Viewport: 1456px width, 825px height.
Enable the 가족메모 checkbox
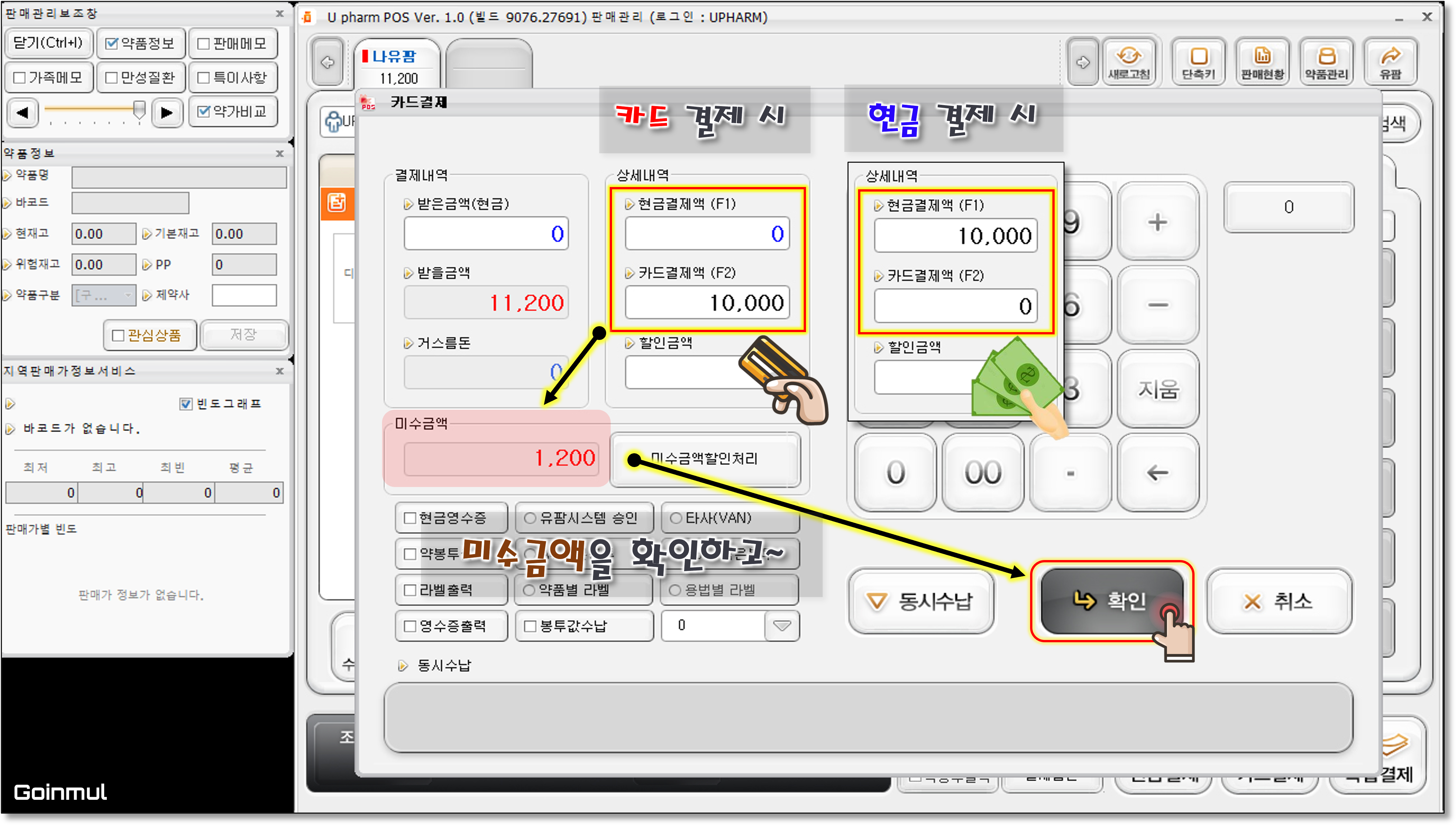19,78
